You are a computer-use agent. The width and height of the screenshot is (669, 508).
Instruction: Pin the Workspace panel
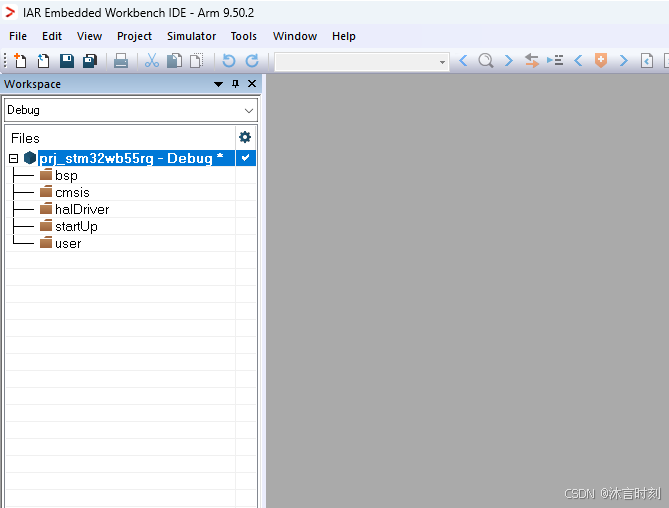click(235, 84)
